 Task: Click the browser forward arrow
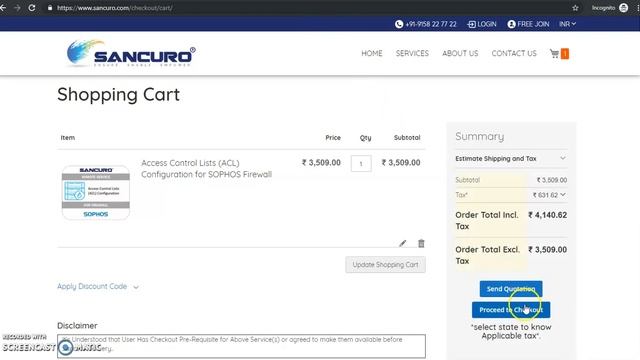click(x=17, y=8)
